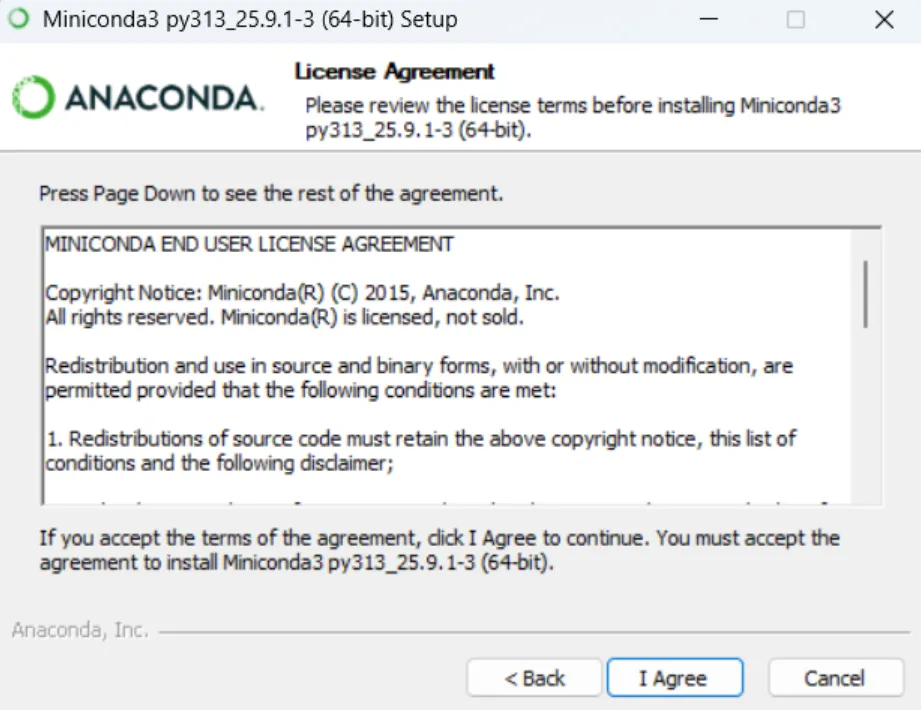Viewport: 921px width, 710px height.
Task: Click the Miniconda installer icon in title bar
Action: (x=18, y=19)
